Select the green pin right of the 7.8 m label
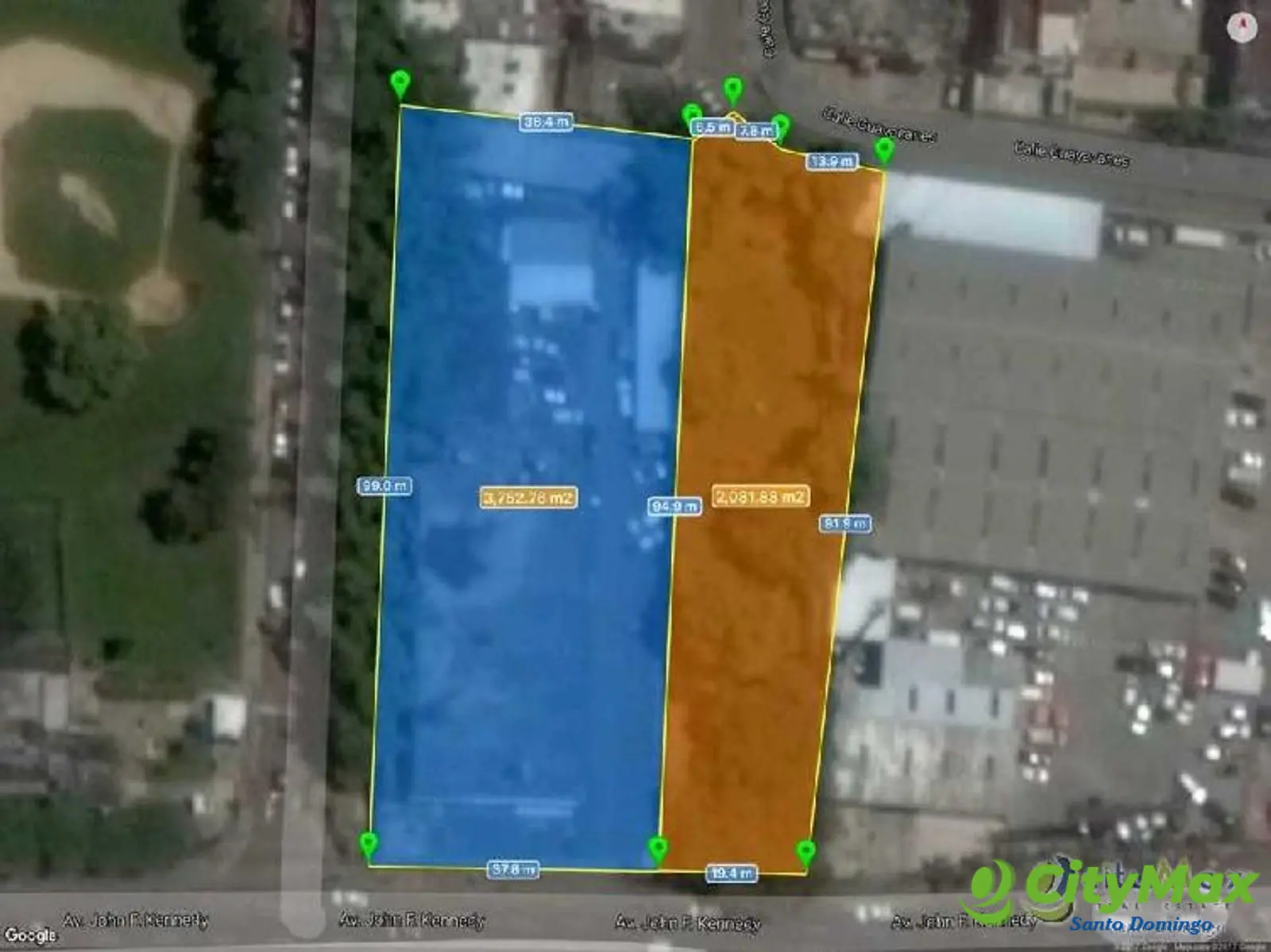The image size is (1271, 952). [781, 126]
